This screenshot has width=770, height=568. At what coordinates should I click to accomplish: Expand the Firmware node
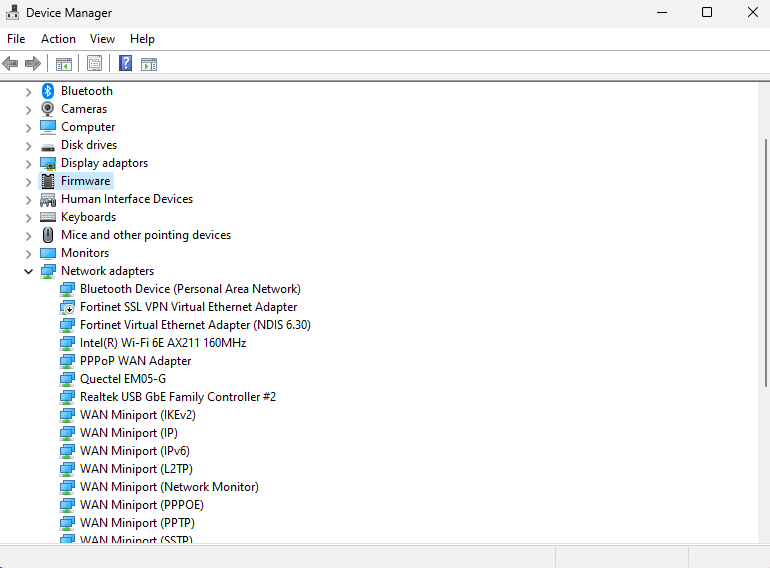point(28,182)
